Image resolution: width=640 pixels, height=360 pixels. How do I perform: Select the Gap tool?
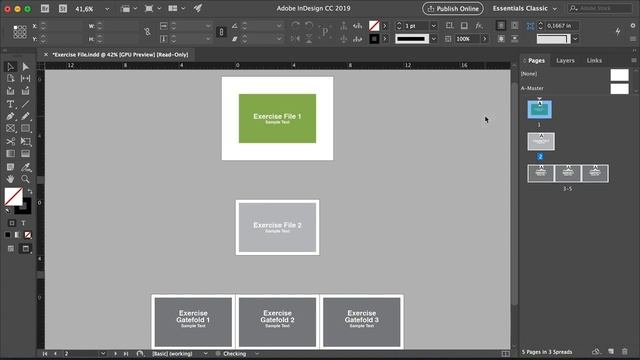click(25, 78)
